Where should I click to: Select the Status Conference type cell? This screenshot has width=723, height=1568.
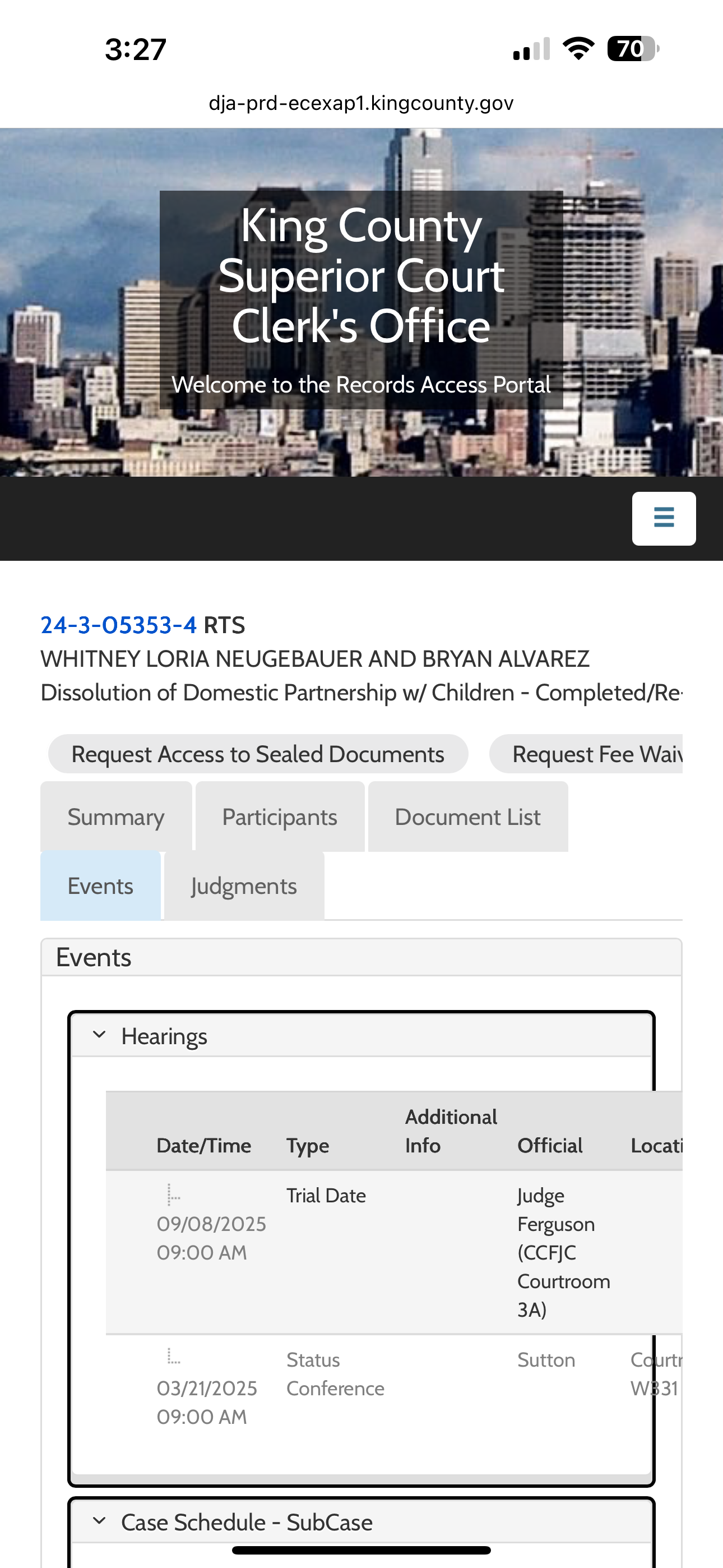click(335, 1374)
